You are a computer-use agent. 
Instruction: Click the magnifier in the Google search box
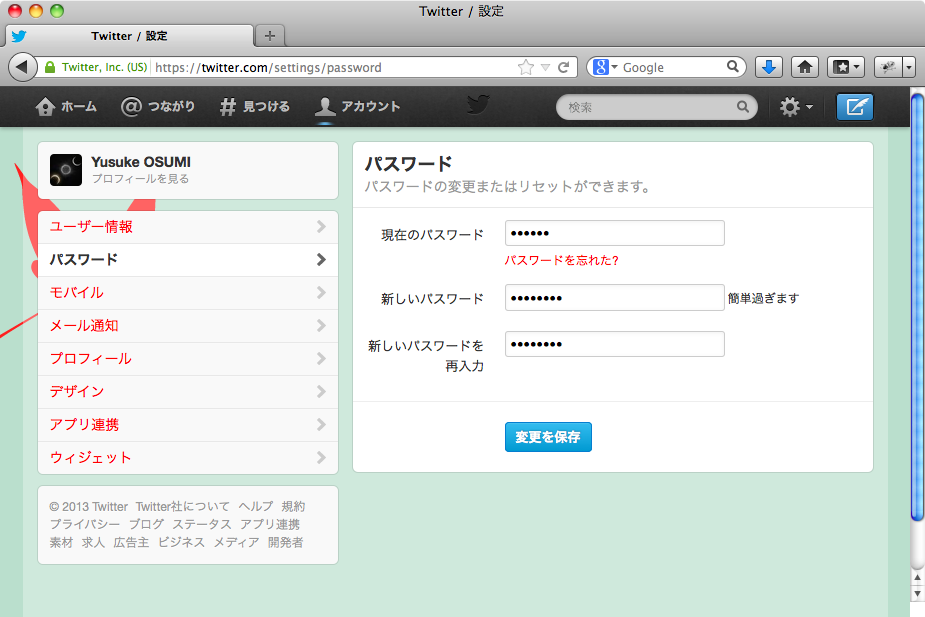(733, 67)
